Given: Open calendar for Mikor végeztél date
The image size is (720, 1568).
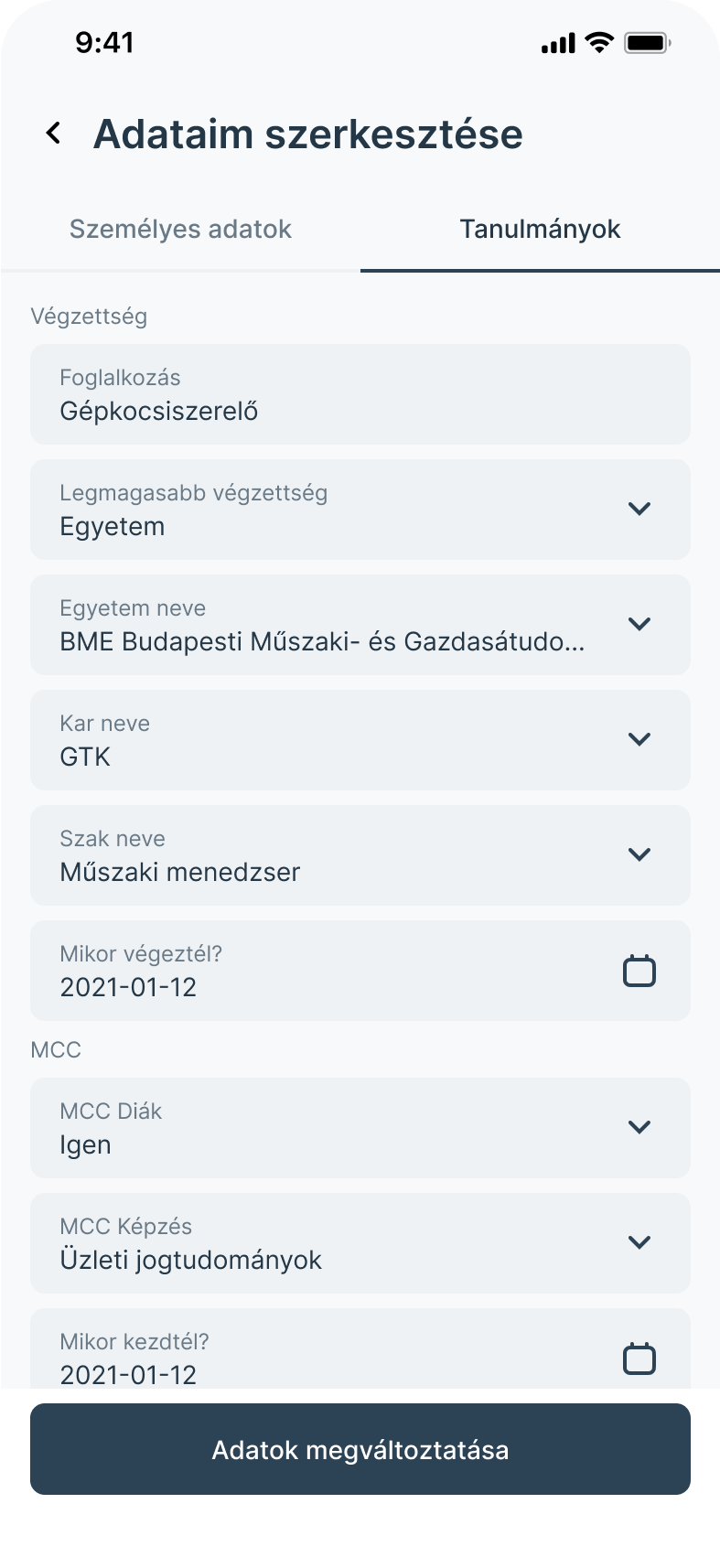Looking at the screenshot, I should [x=639, y=971].
